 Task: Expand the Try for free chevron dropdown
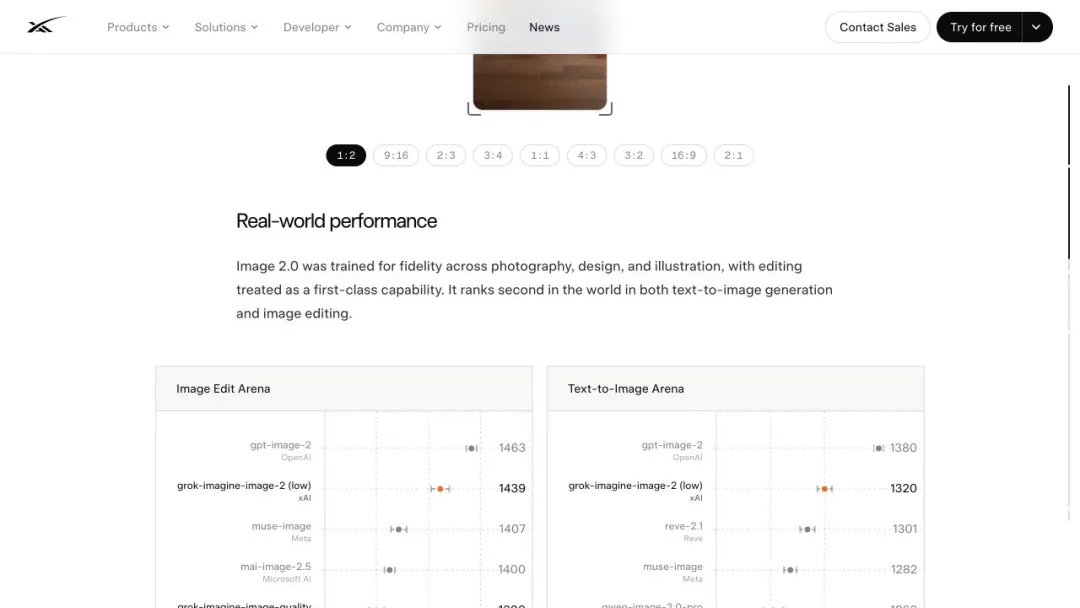(x=1037, y=27)
